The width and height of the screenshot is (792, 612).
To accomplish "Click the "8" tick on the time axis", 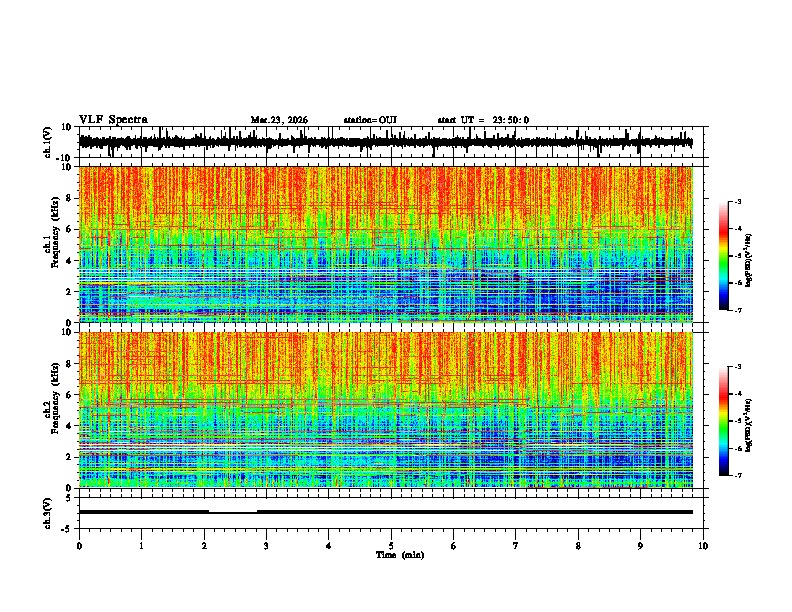I will [578, 546].
